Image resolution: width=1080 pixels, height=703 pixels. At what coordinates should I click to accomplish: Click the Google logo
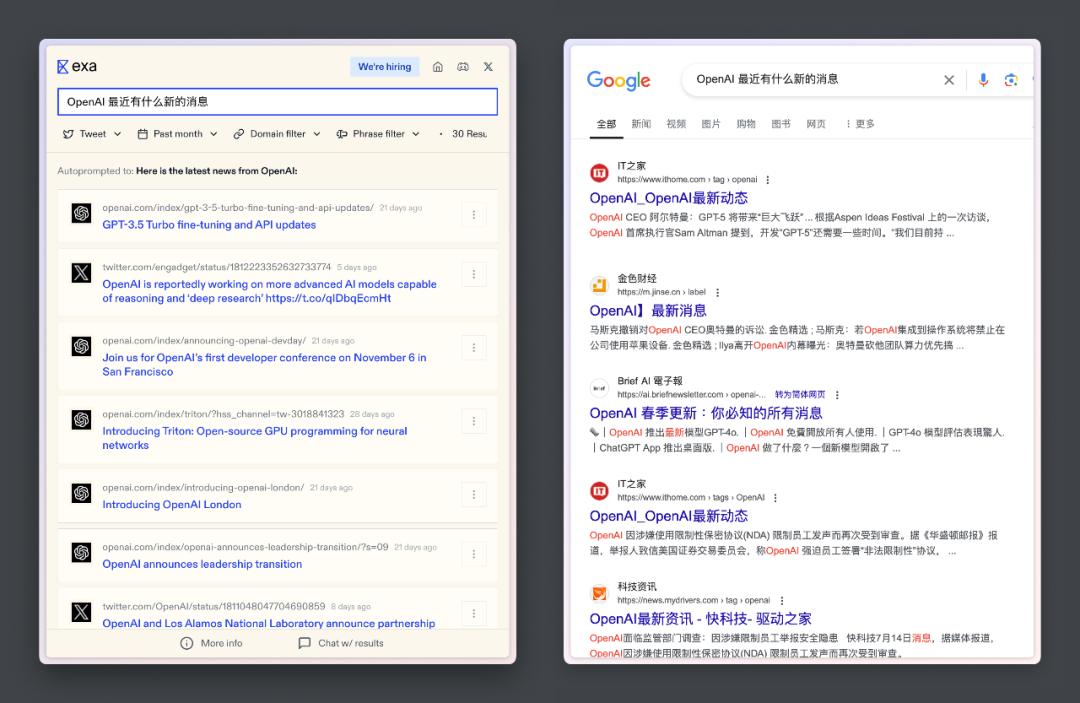619,81
